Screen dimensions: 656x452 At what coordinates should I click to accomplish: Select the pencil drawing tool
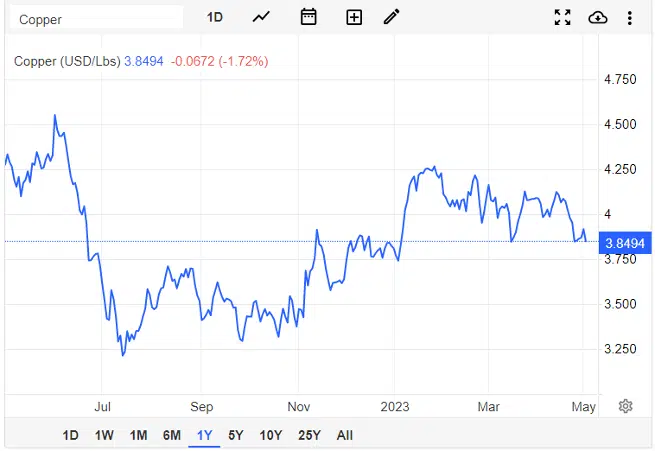pyautogui.click(x=392, y=17)
